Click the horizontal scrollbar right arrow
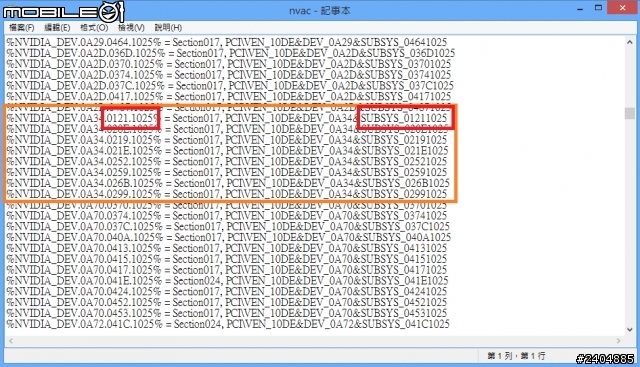 [618, 340]
